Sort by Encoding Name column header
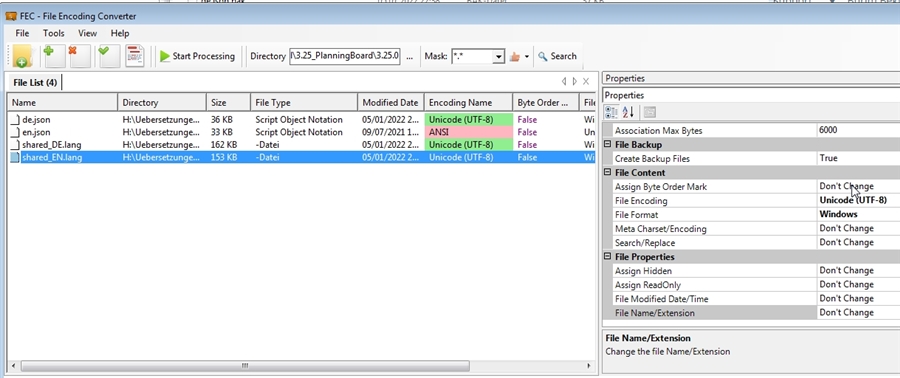 coord(468,103)
